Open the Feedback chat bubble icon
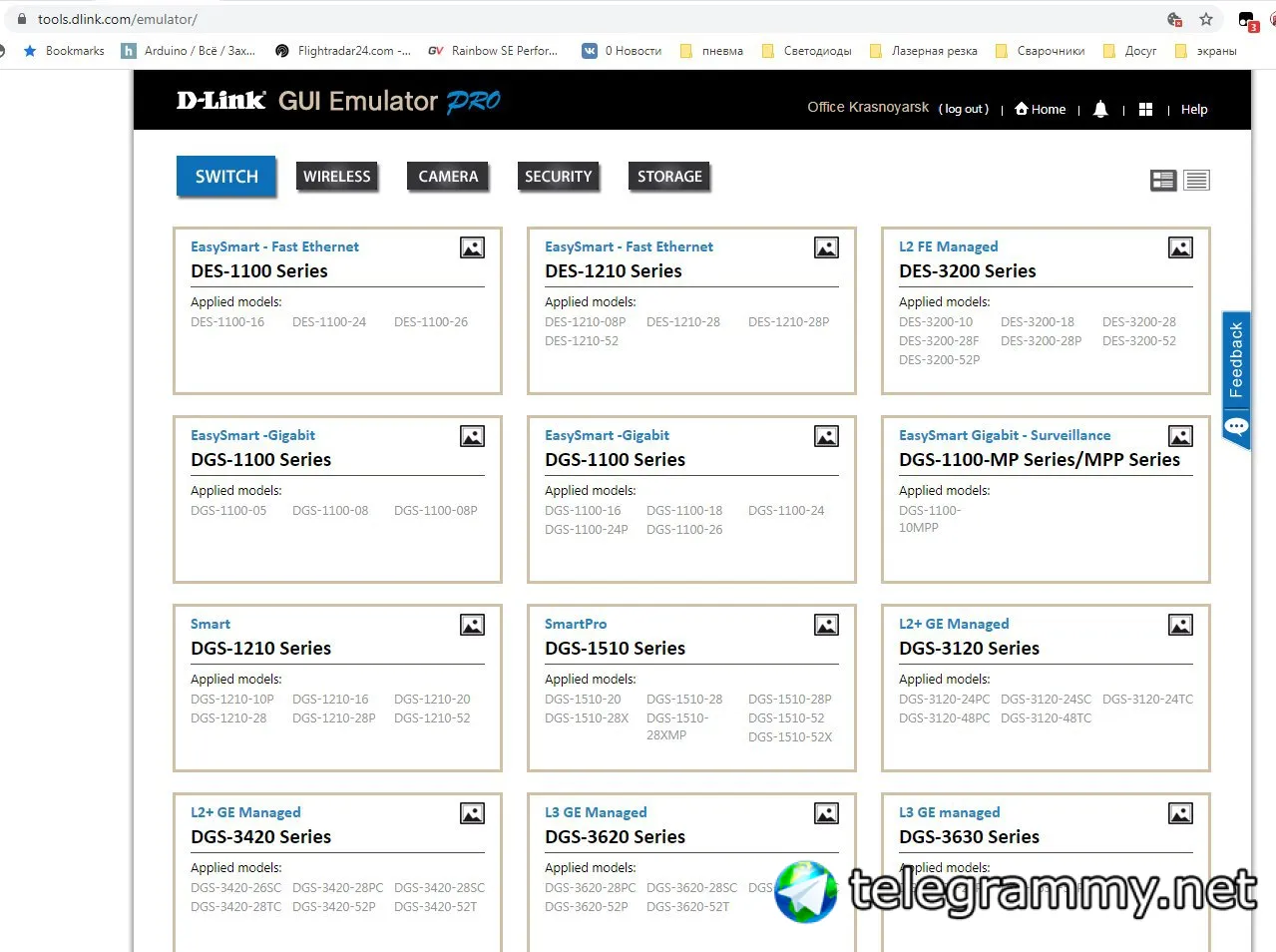Image resolution: width=1276 pixels, height=952 pixels. (x=1236, y=427)
